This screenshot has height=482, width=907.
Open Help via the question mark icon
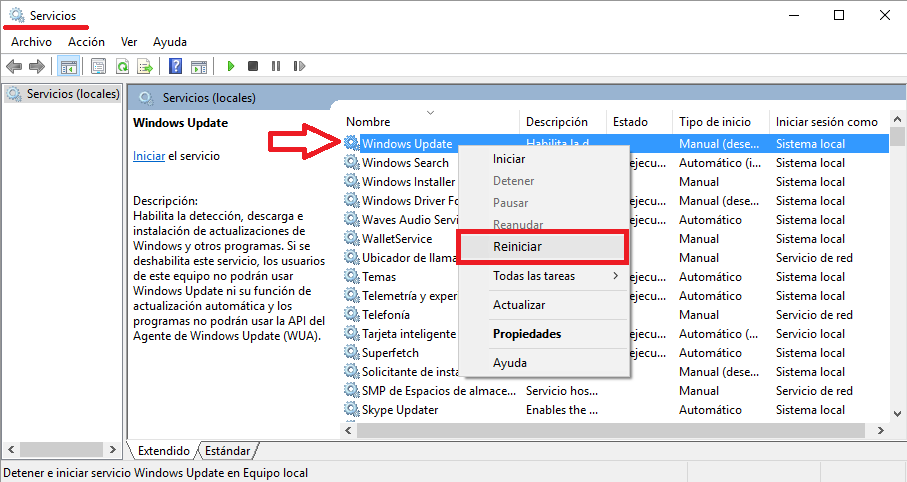pyautogui.click(x=175, y=67)
